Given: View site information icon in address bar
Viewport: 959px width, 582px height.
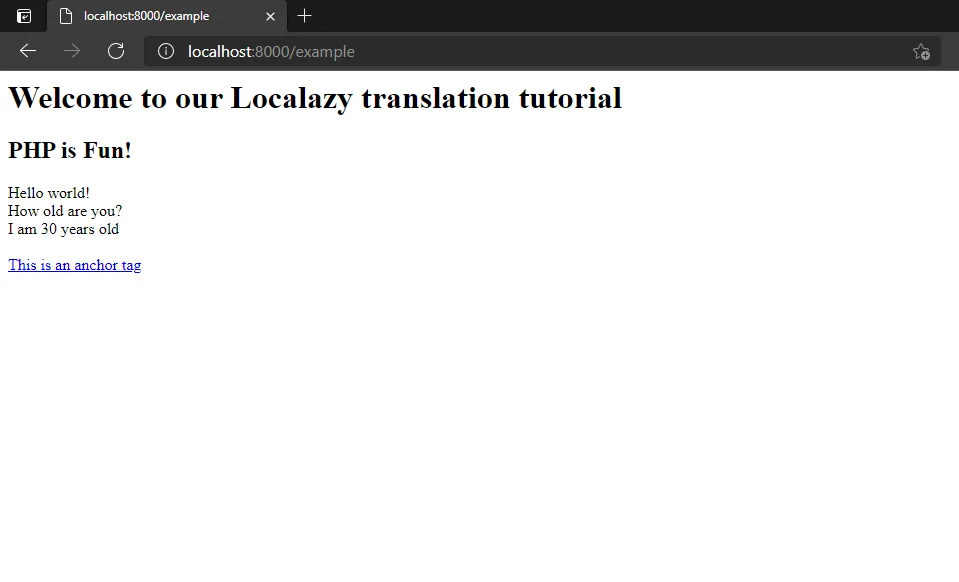Looking at the screenshot, I should coord(166,51).
